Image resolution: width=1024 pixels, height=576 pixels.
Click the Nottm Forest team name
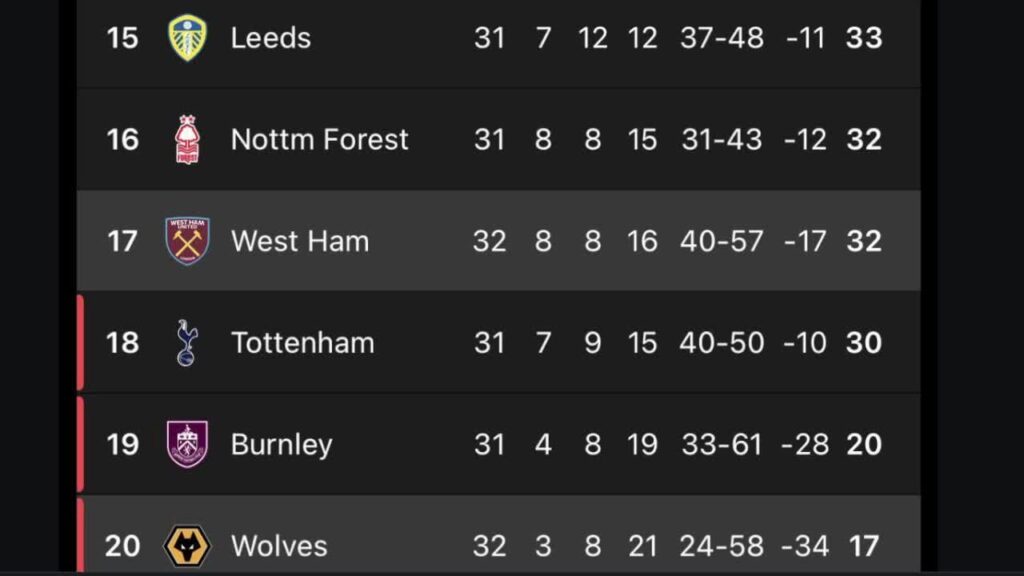click(320, 139)
